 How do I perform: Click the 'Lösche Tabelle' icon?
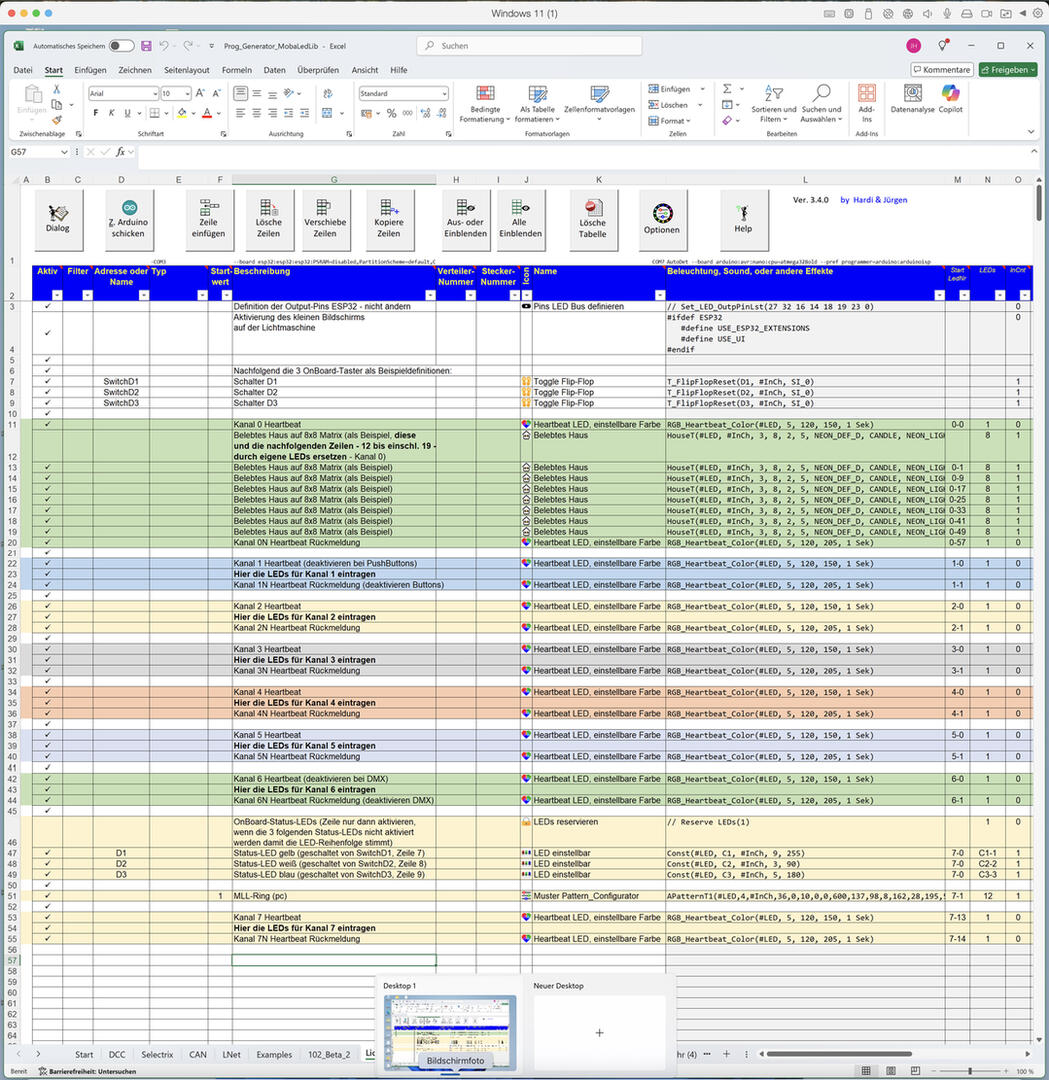point(592,208)
